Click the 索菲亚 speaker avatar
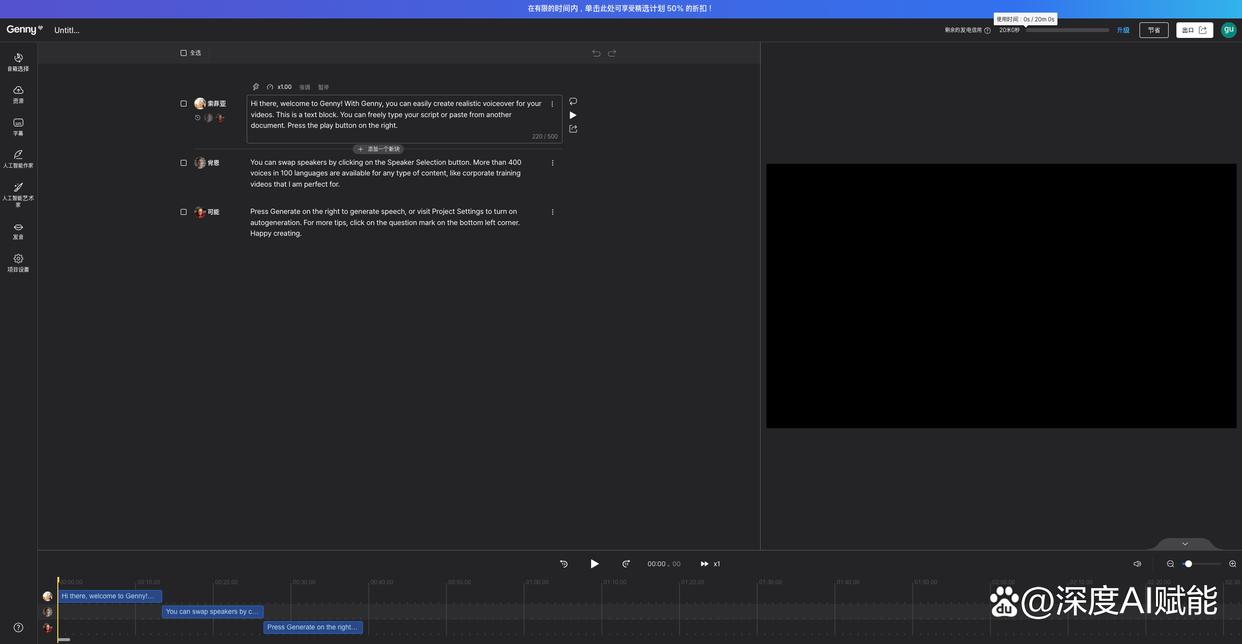This screenshot has width=1242, height=644. click(200, 104)
